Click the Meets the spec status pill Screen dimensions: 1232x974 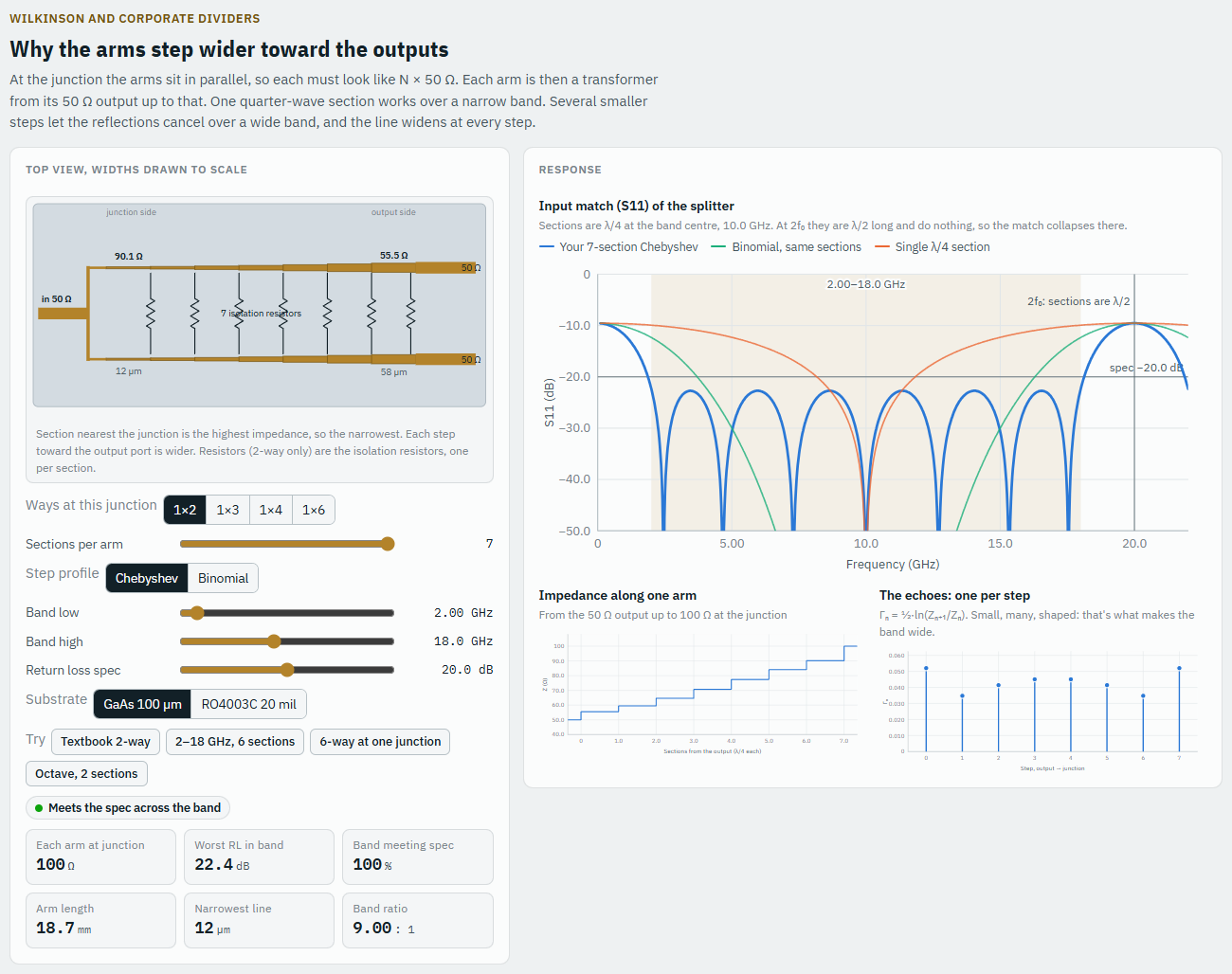point(128,808)
